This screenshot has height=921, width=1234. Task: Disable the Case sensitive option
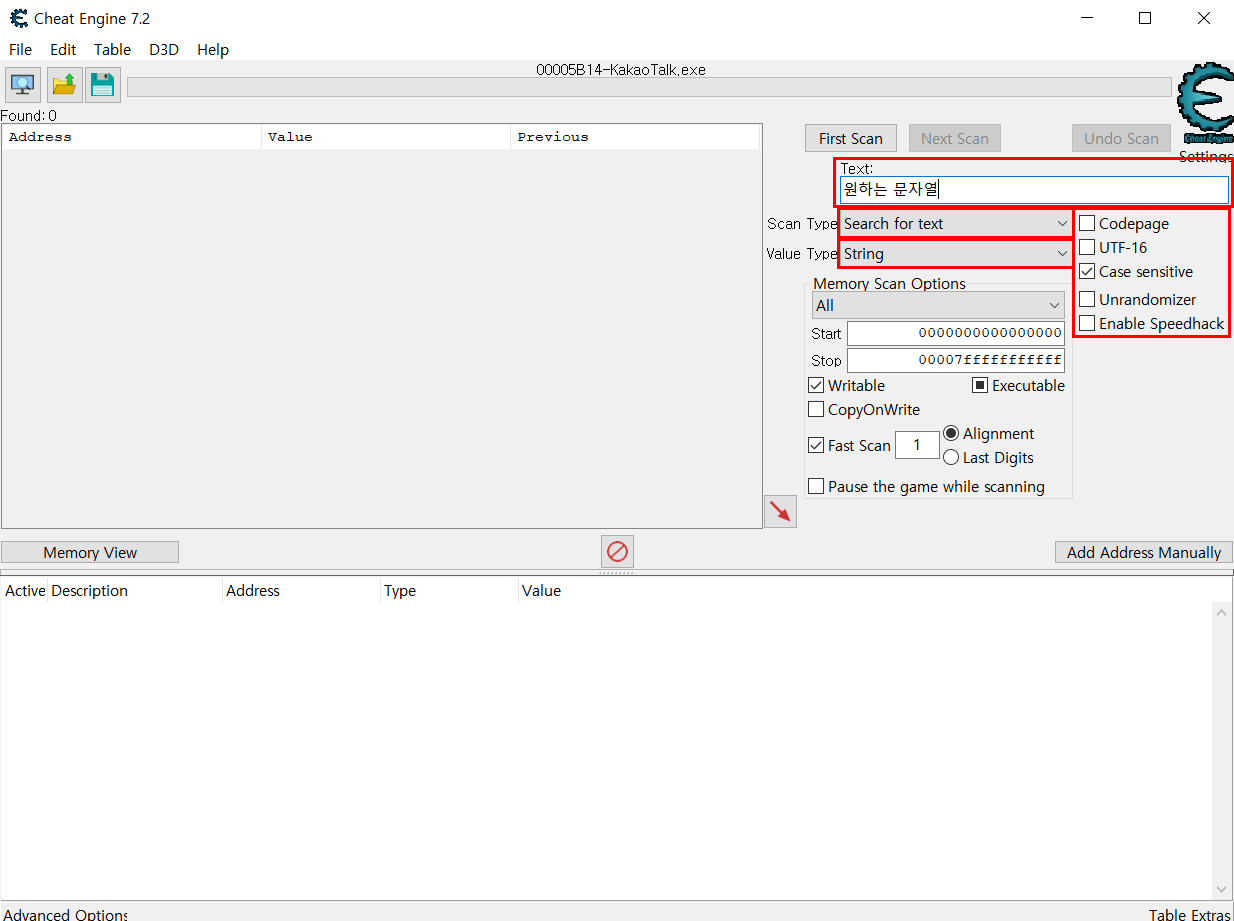[1087, 271]
